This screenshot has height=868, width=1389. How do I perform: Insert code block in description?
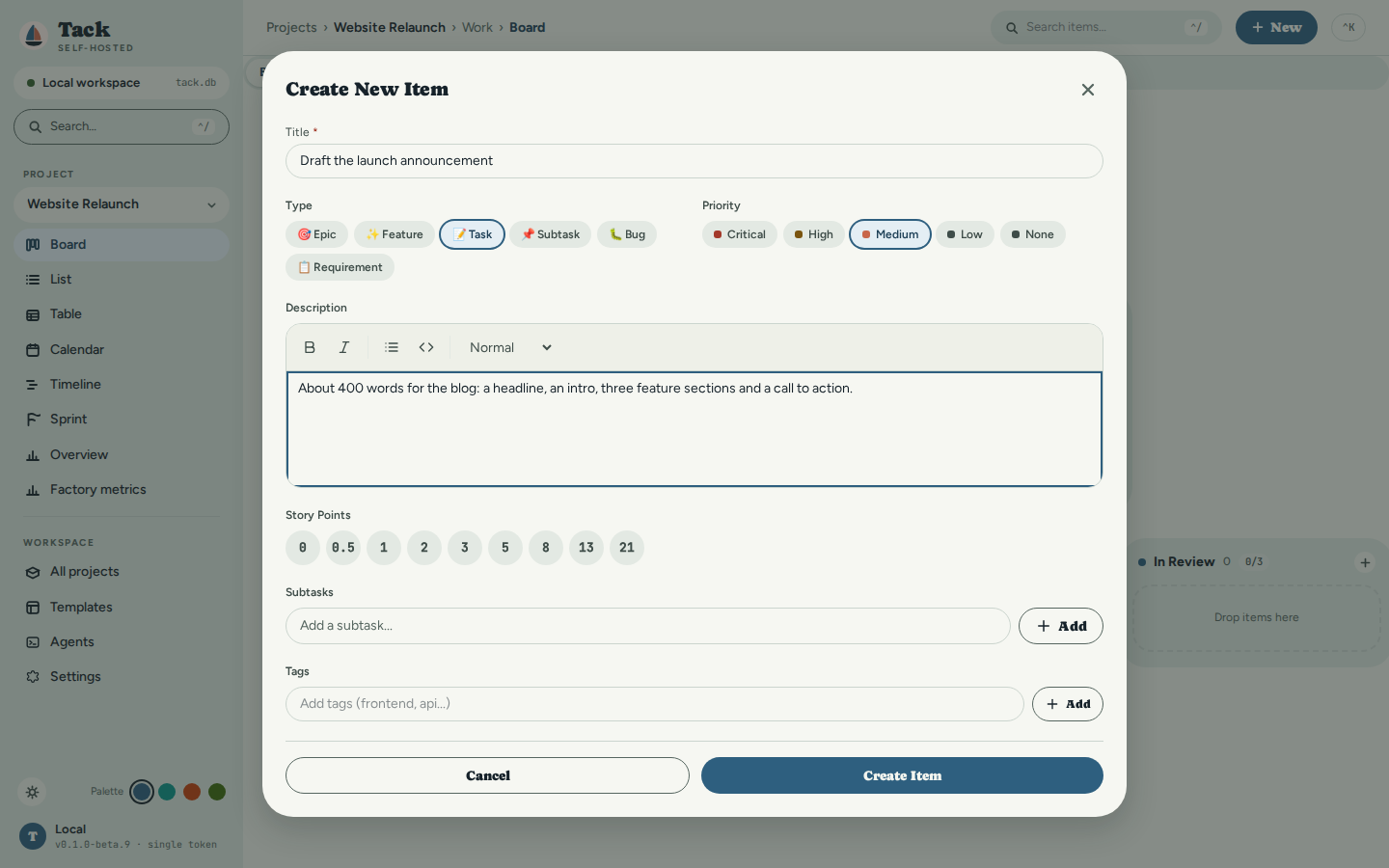pyautogui.click(x=426, y=347)
